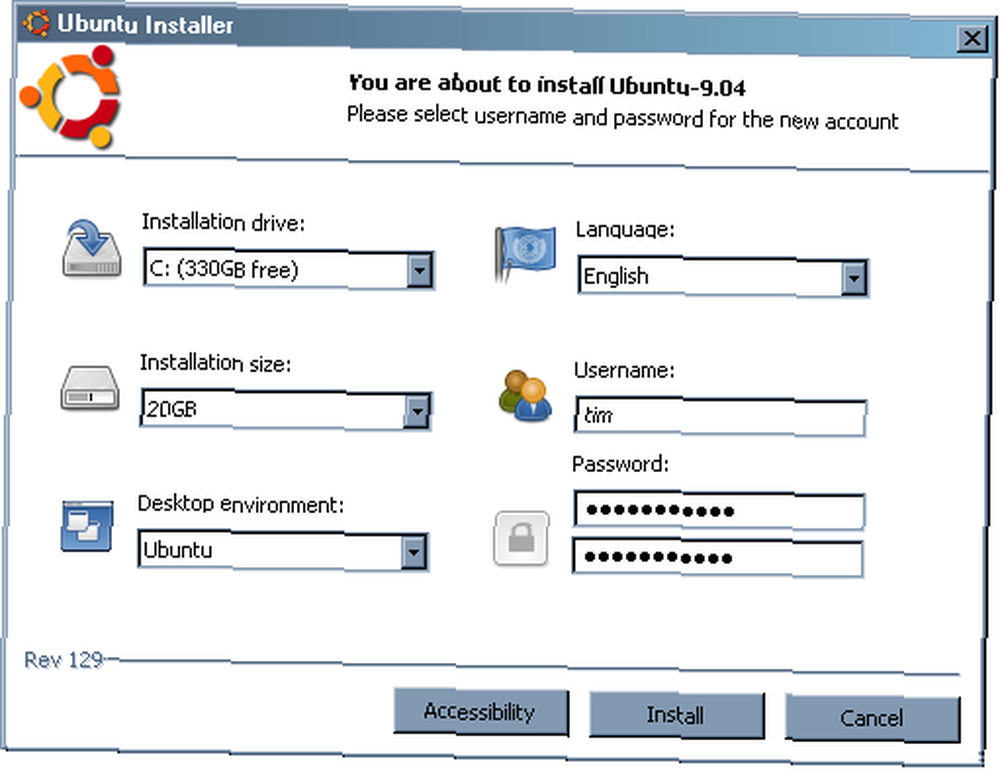Close the Ubuntu Installer window
Image resolution: width=1000 pixels, height=771 pixels.
[972, 39]
